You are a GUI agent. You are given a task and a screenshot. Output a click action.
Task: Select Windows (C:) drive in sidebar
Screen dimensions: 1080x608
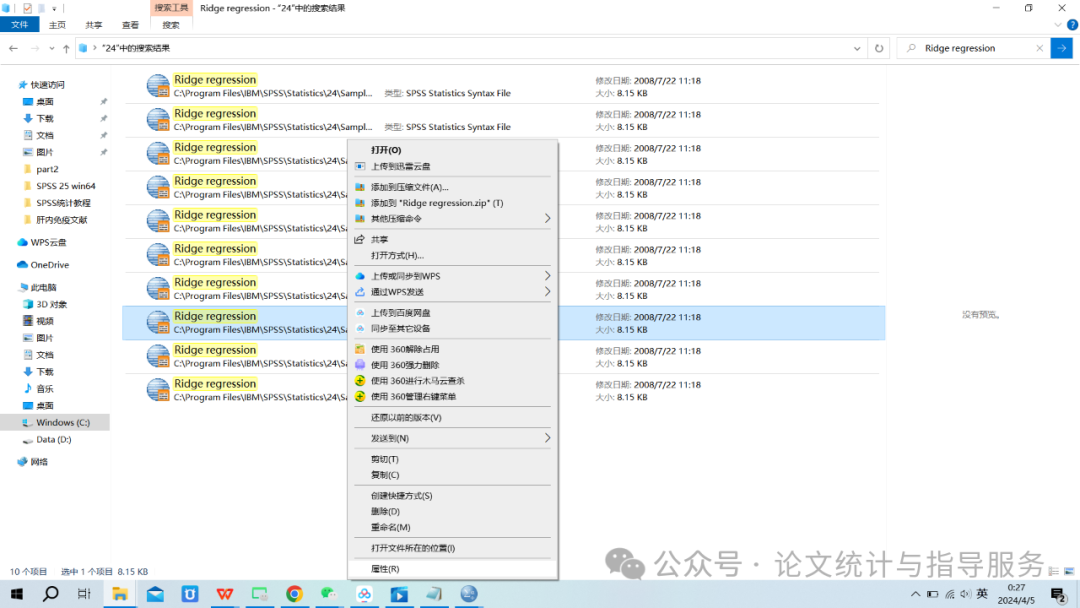click(x=55, y=422)
